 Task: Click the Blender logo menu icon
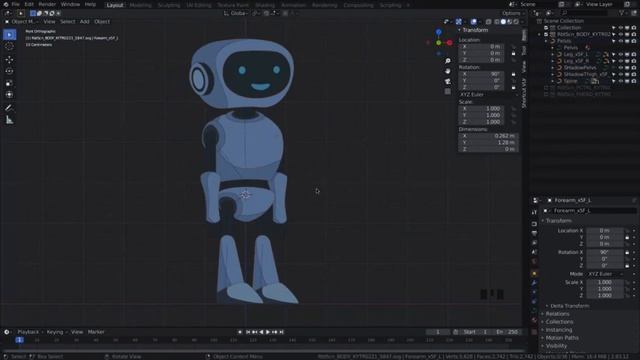(6, 4)
